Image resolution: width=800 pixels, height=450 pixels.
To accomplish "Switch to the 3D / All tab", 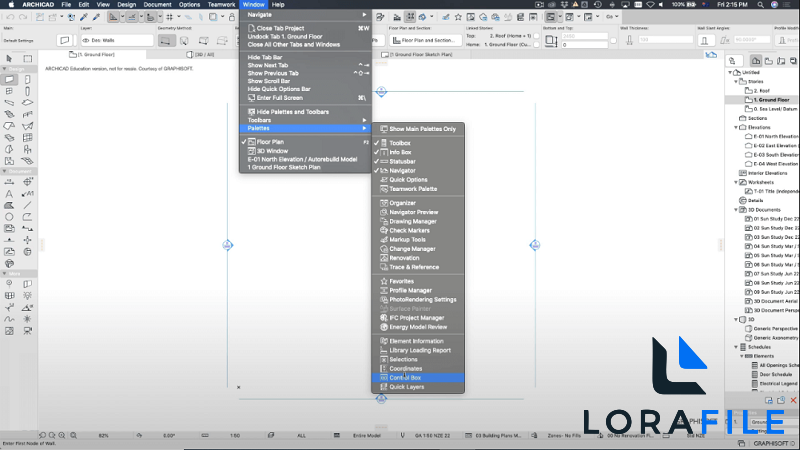I will (201, 55).
